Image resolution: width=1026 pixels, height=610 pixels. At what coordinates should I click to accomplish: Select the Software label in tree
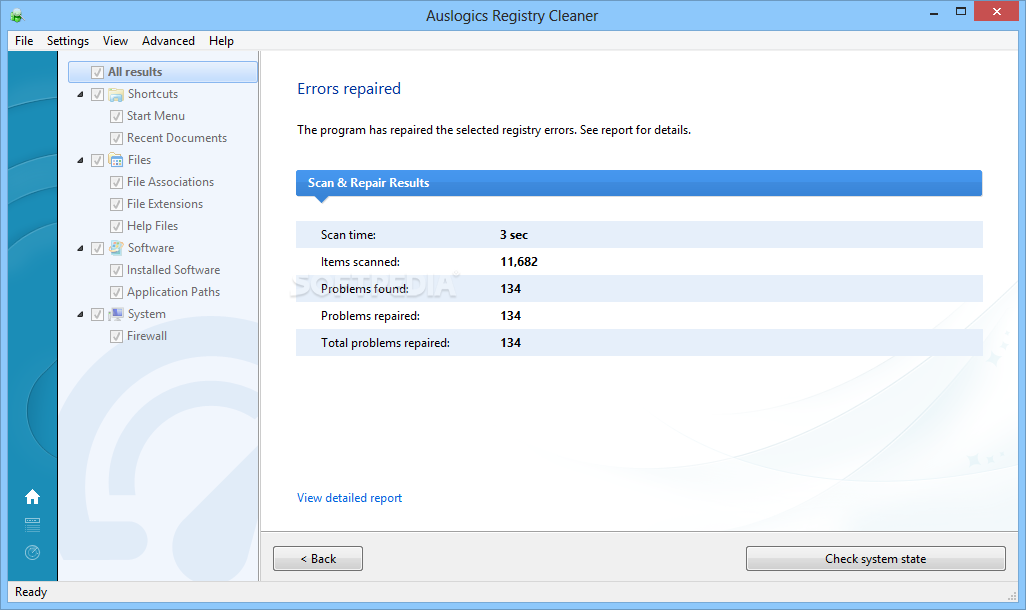click(151, 248)
